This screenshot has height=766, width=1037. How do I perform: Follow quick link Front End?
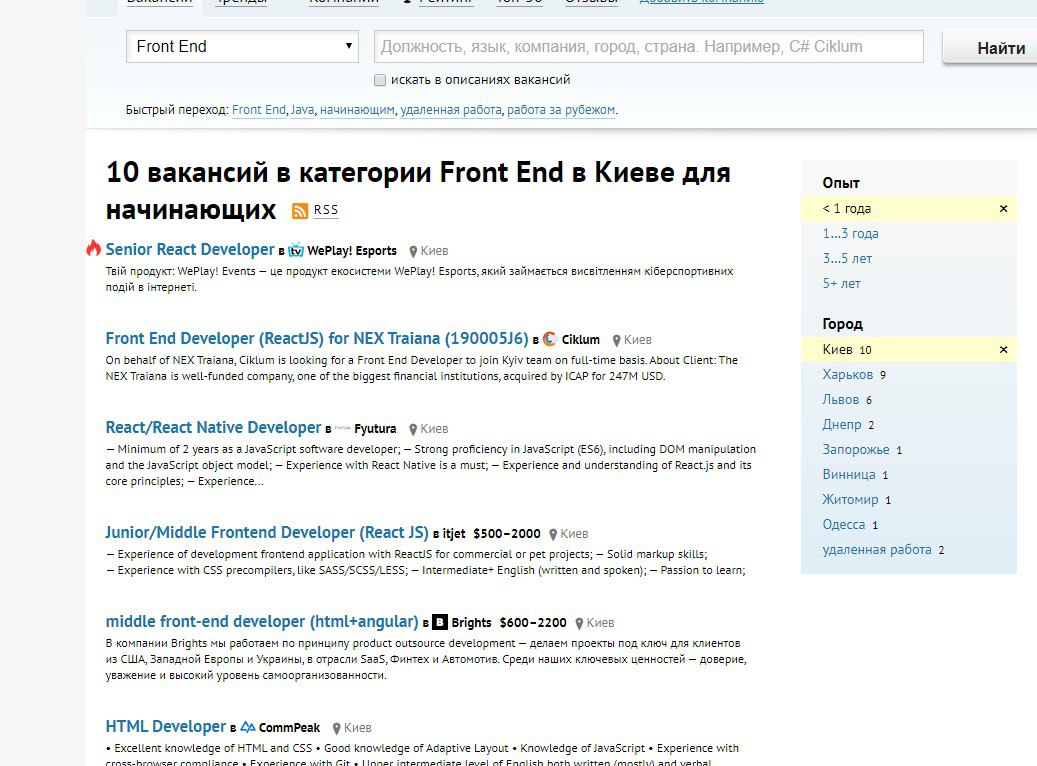(259, 110)
